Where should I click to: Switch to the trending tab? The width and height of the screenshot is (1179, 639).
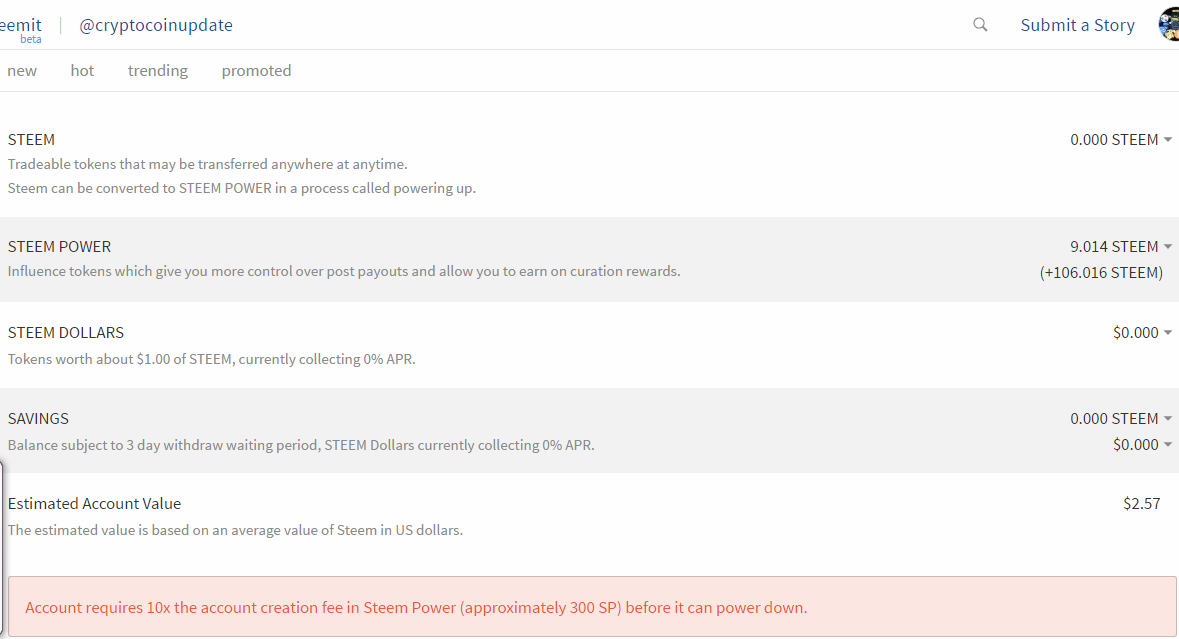(157, 71)
